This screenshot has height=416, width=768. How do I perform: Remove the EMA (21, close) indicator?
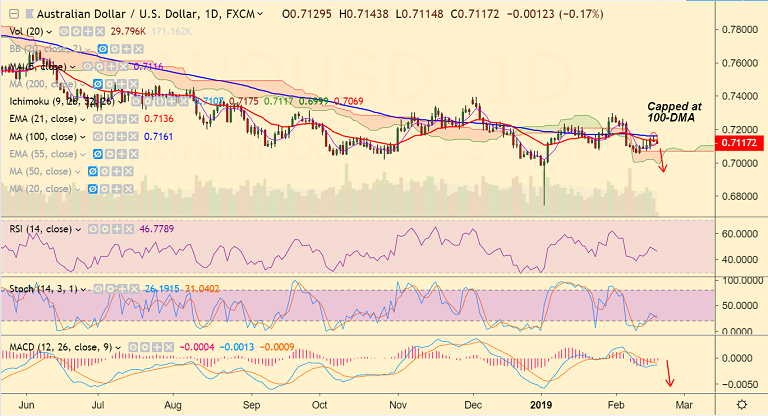coord(134,119)
